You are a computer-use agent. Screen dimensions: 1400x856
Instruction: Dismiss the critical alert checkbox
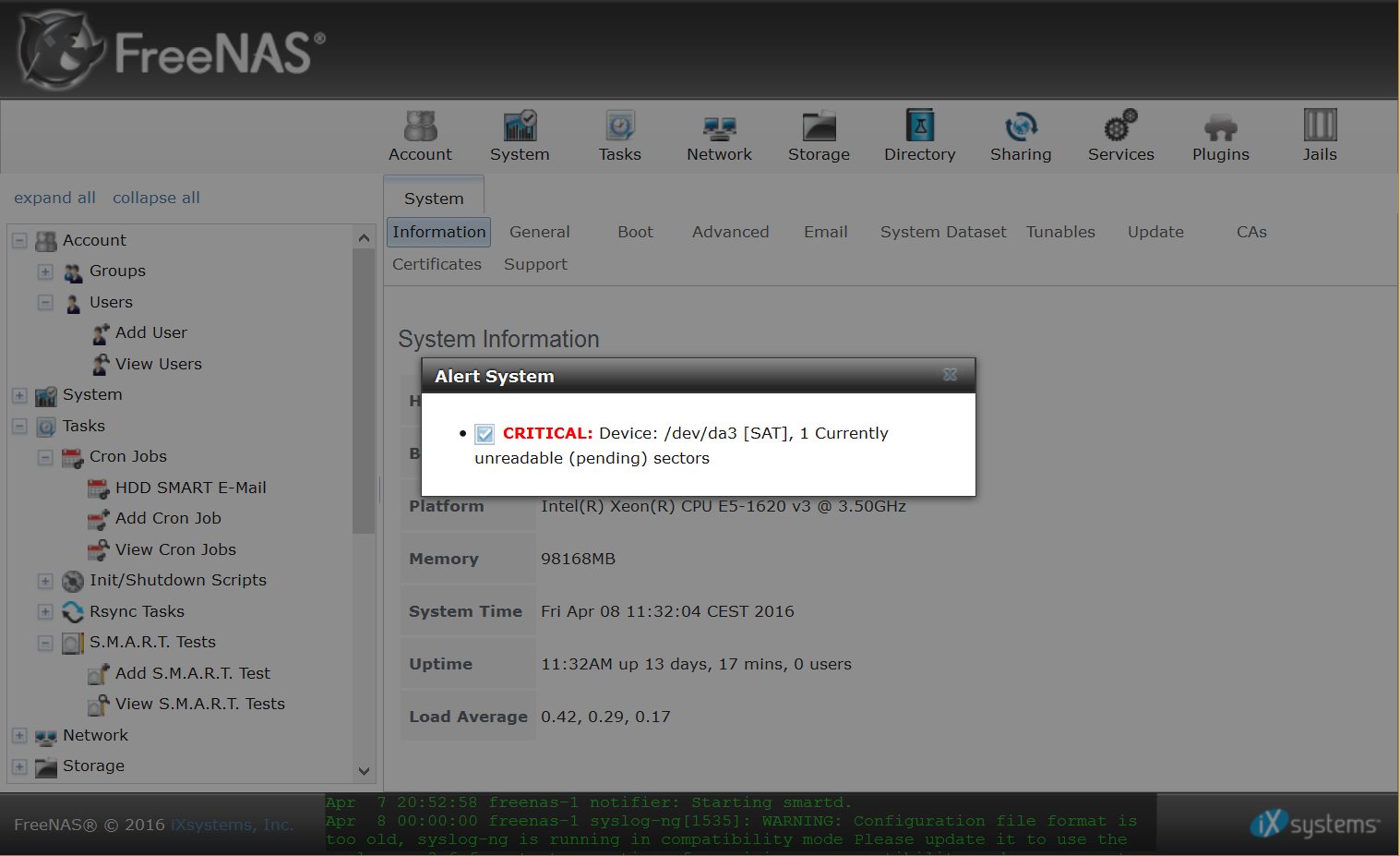point(485,434)
